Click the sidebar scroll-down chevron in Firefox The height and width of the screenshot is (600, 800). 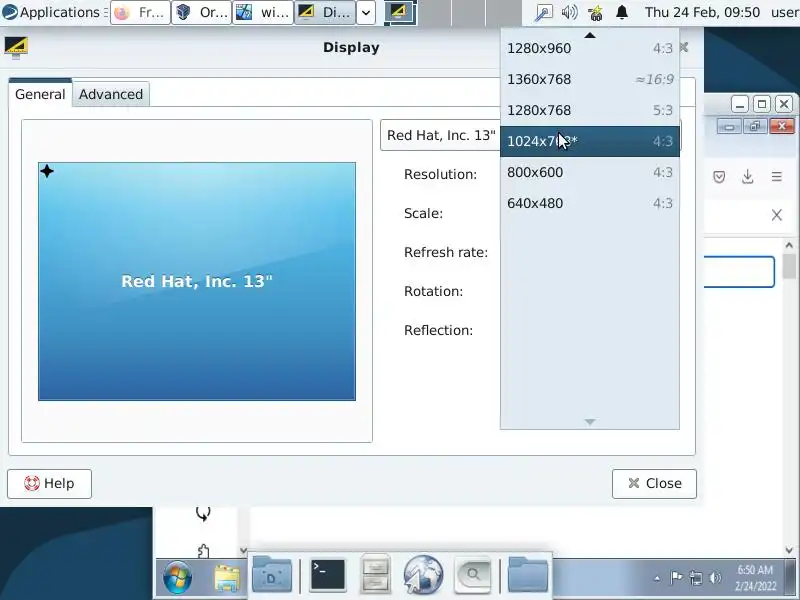click(x=243, y=551)
